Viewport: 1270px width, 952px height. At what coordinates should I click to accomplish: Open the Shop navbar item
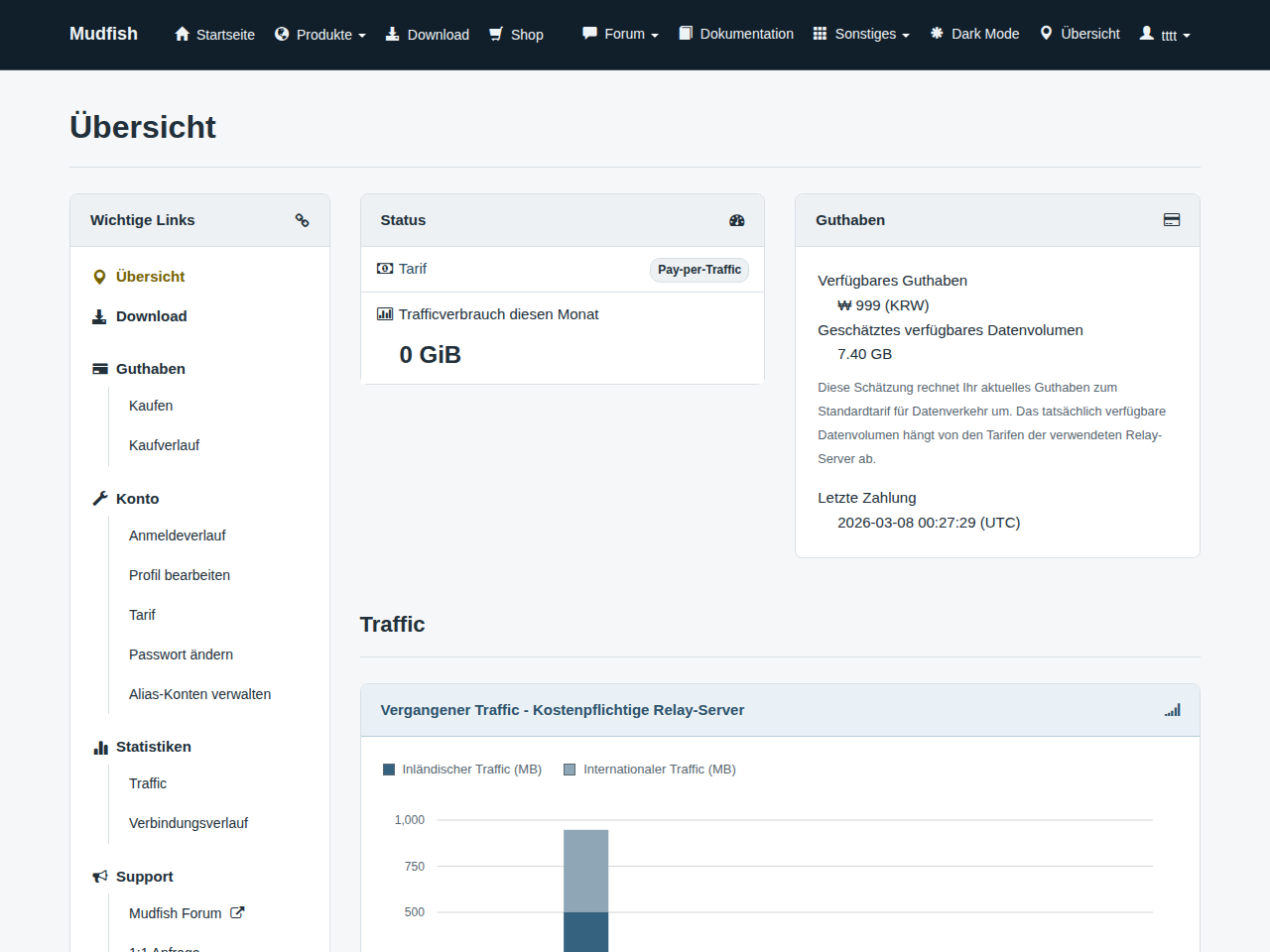point(516,34)
